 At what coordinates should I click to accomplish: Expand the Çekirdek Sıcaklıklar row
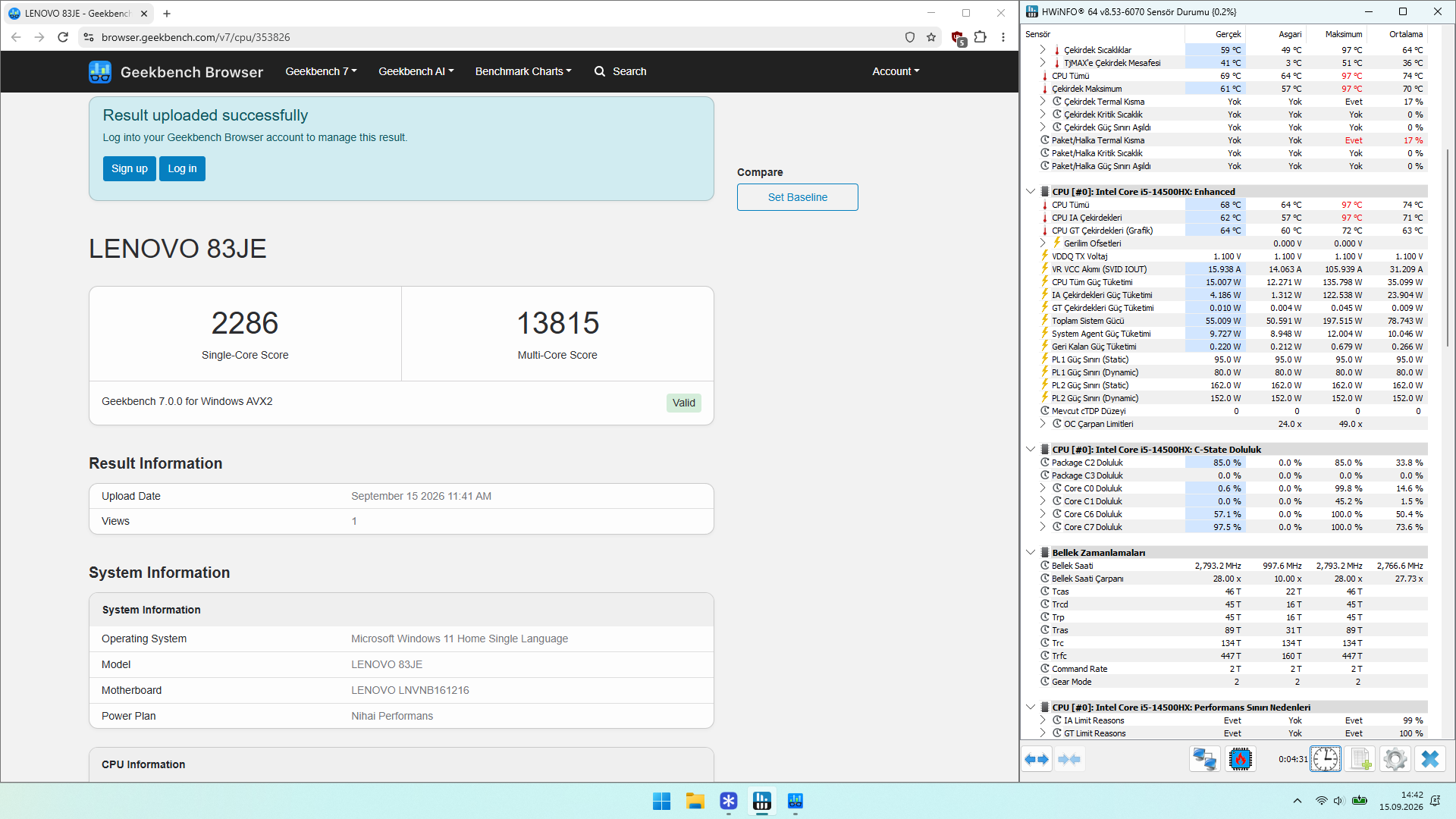pyautogui.click(x=1043, y=50)
